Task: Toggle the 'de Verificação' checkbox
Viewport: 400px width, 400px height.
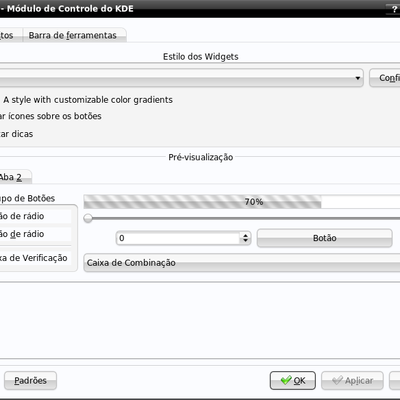Action: click(x=34, y=258)
